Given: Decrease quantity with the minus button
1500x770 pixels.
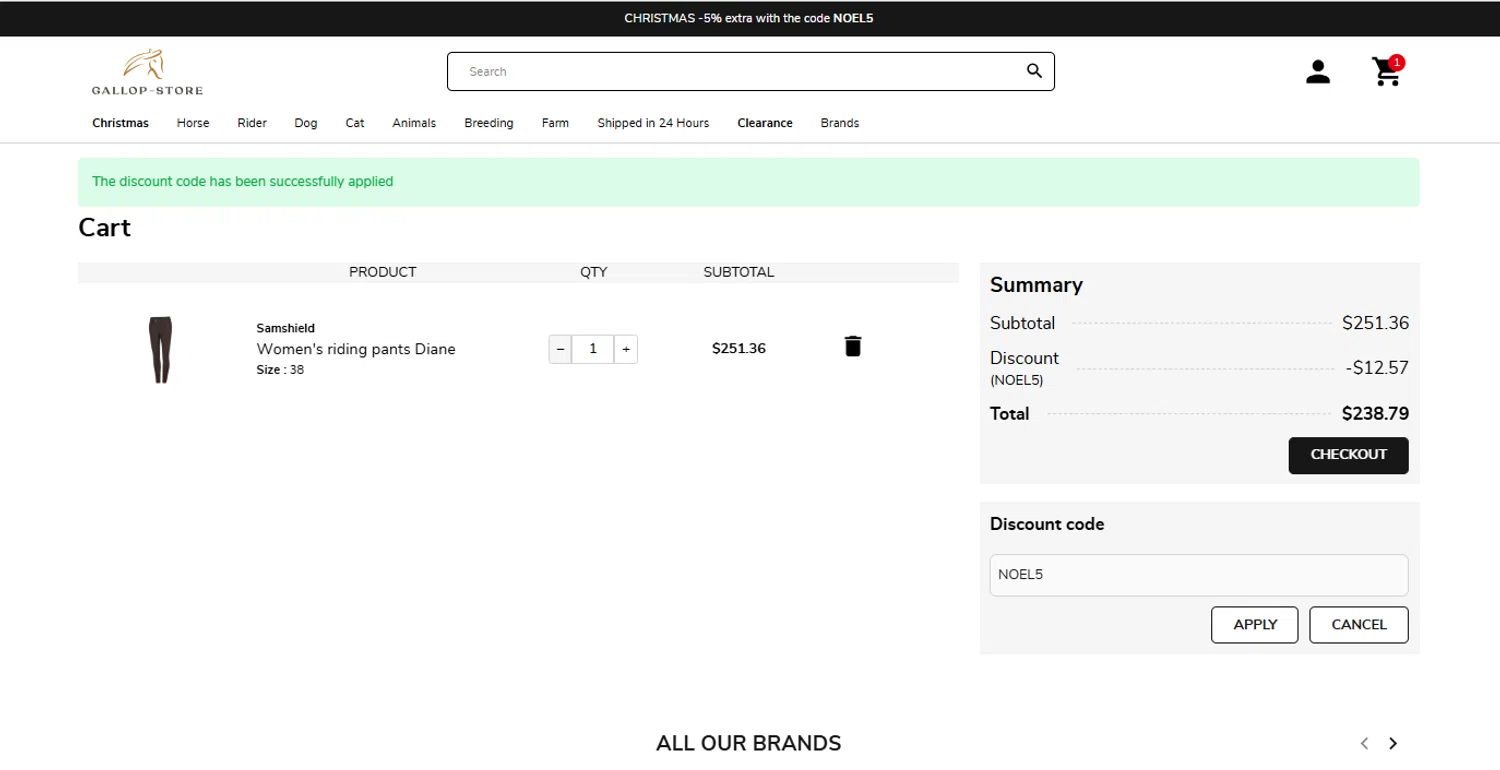Looking at the screenshot, I should click(560, 349).
